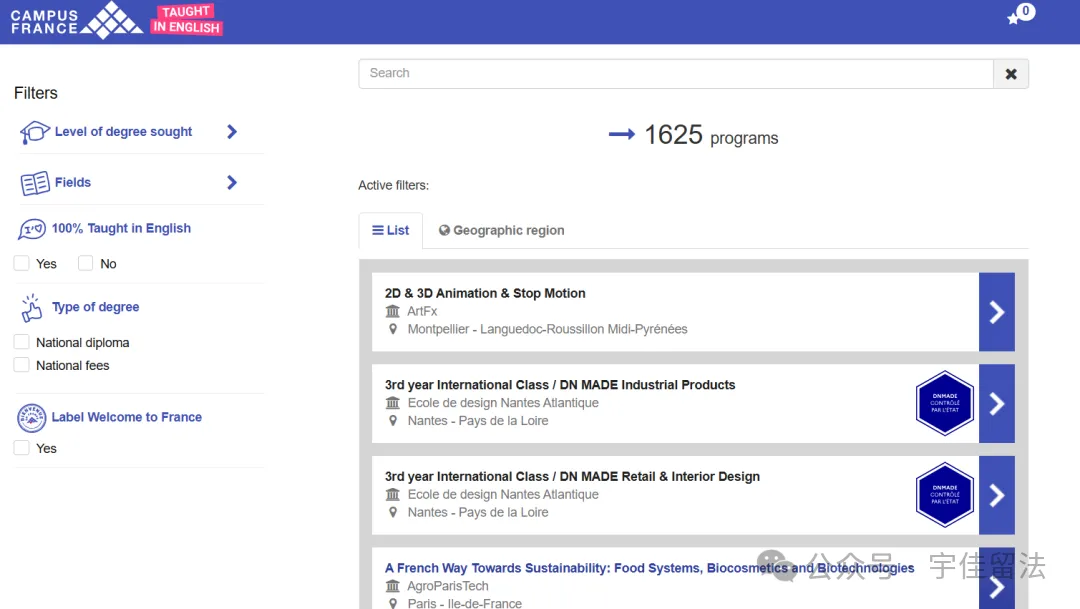1080x609 pixels.
Task: Expand Fields filter chevron
Action: [232, 183]
